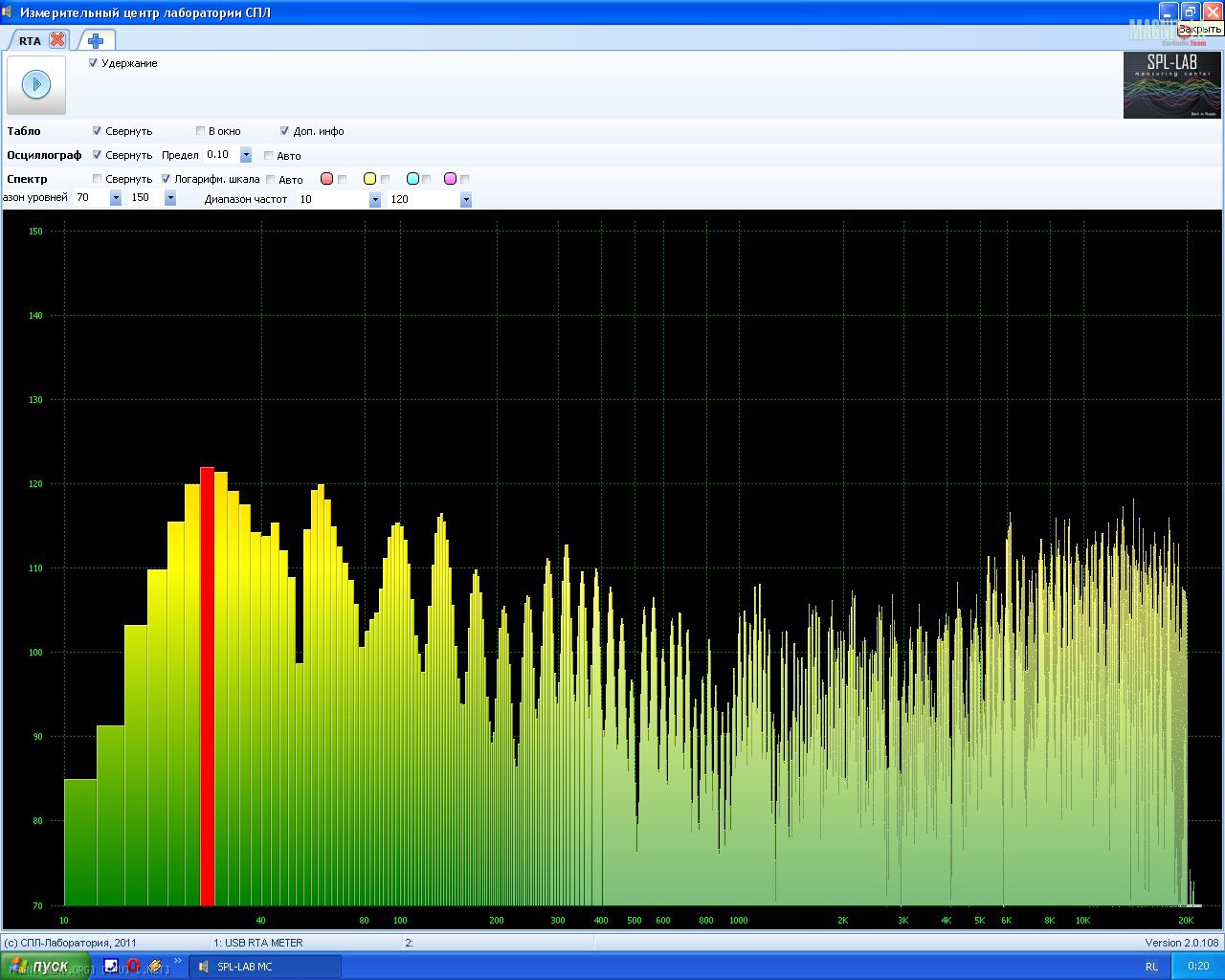Add a new tab with the blue plus icon
This screenshot has width=1225, height=980.
tap(96, 40)
